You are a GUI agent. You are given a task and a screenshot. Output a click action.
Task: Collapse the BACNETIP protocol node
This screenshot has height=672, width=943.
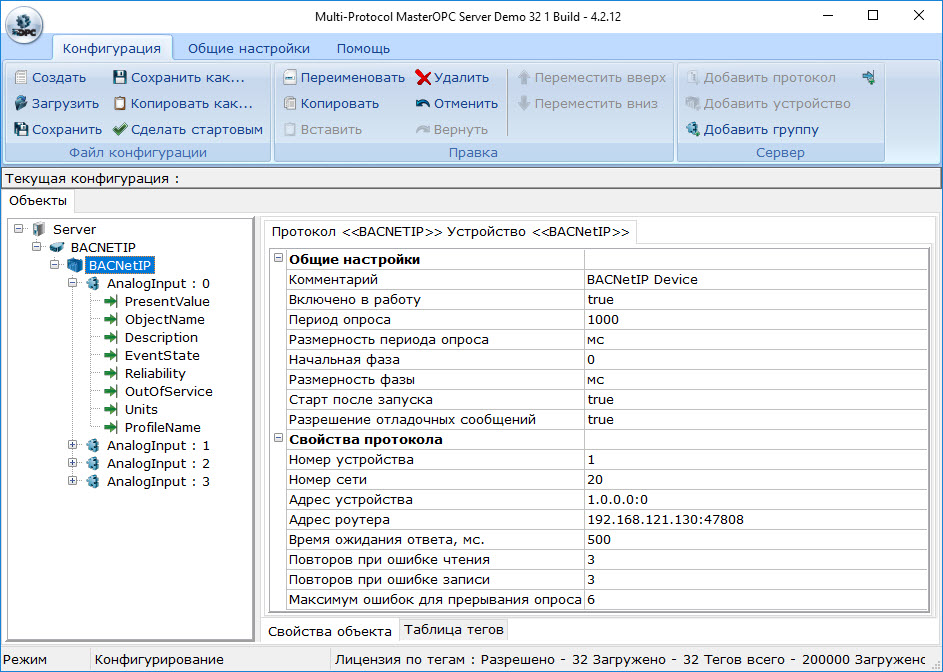(x=37, y=246)
